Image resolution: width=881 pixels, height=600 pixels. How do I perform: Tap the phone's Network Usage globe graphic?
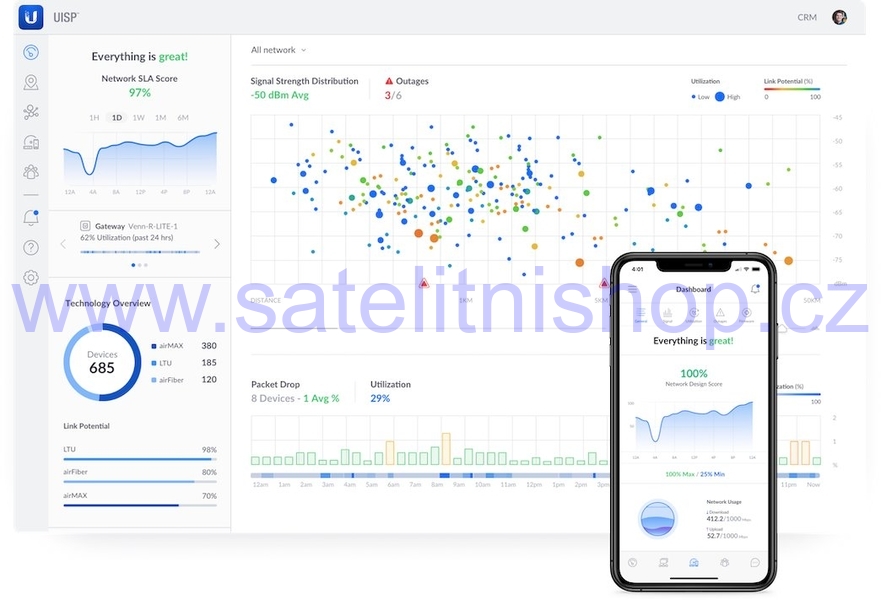(657, 519)
